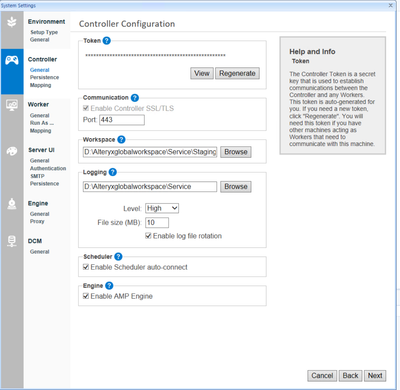
Task: Click the Controller section heading
Action: [x=42, y=59]
